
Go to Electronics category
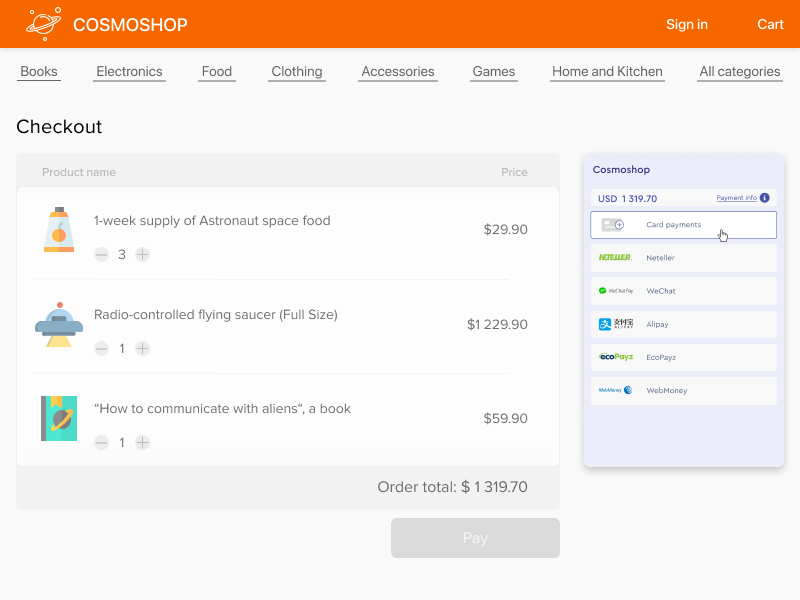(129, 72)
